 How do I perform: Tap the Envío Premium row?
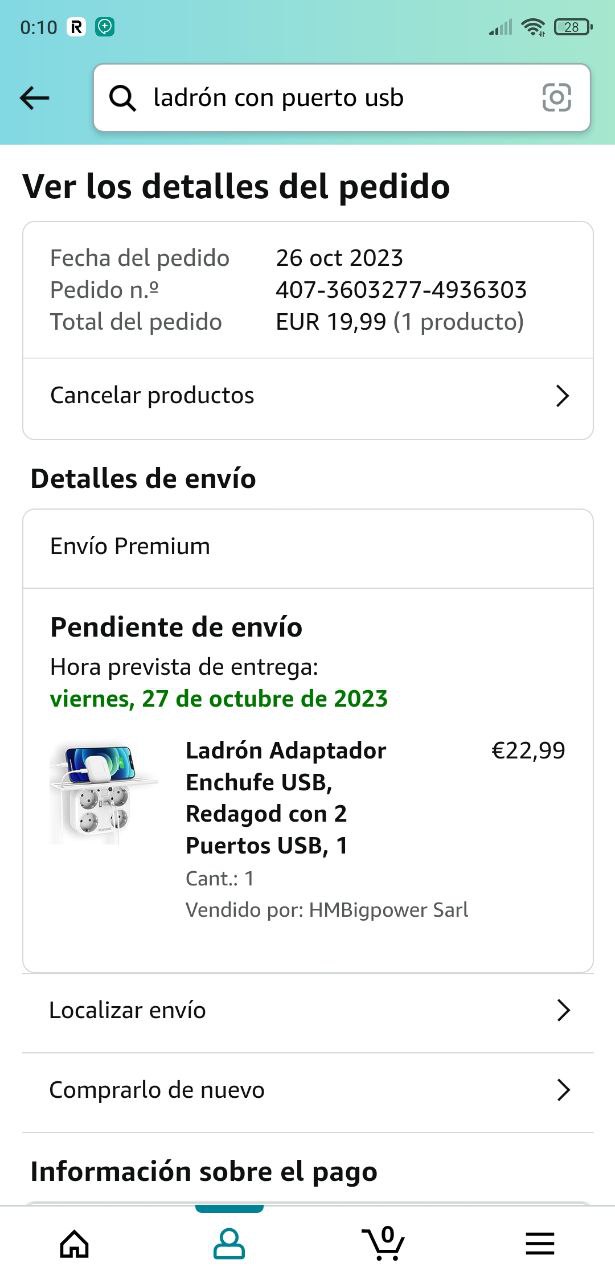coord(308,548)
